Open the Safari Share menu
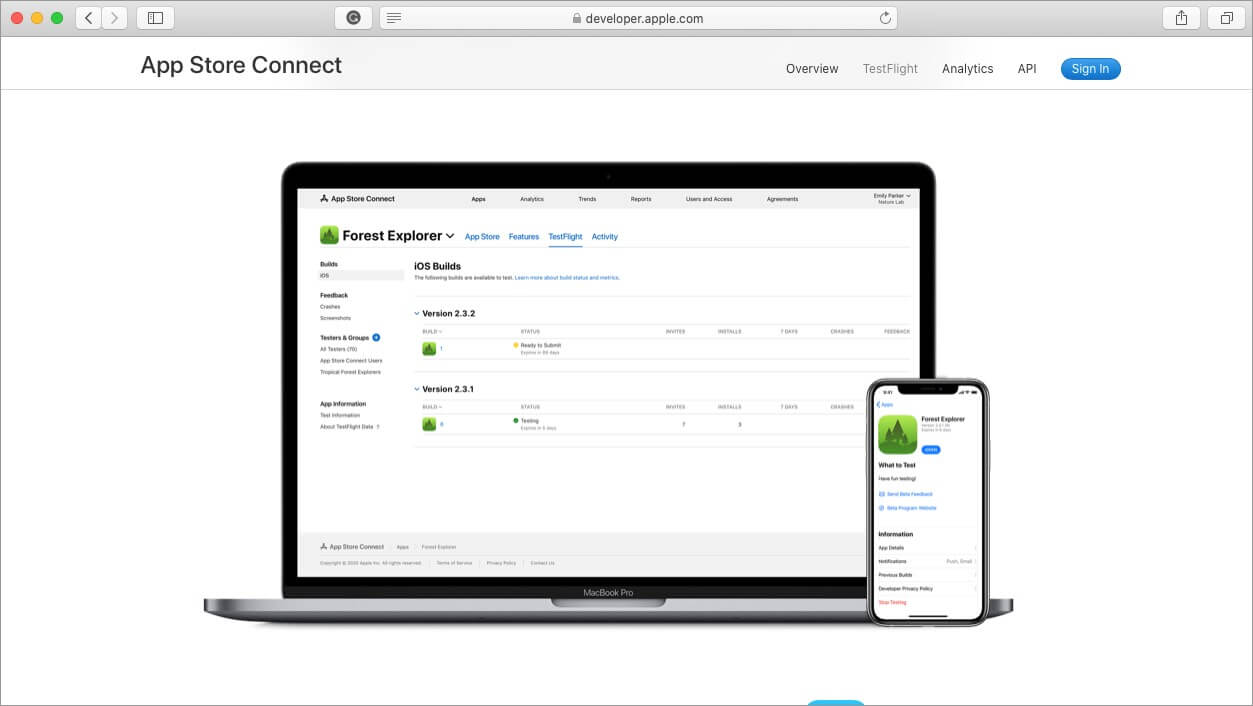 1181,18
